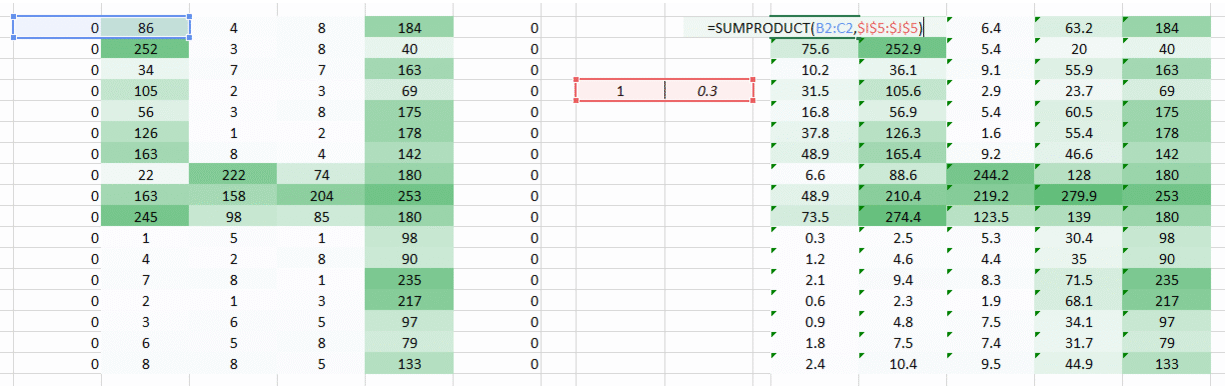Screen dimensions: 1225x389
Task: Click the cell containing 204
Action: point(322,195)
